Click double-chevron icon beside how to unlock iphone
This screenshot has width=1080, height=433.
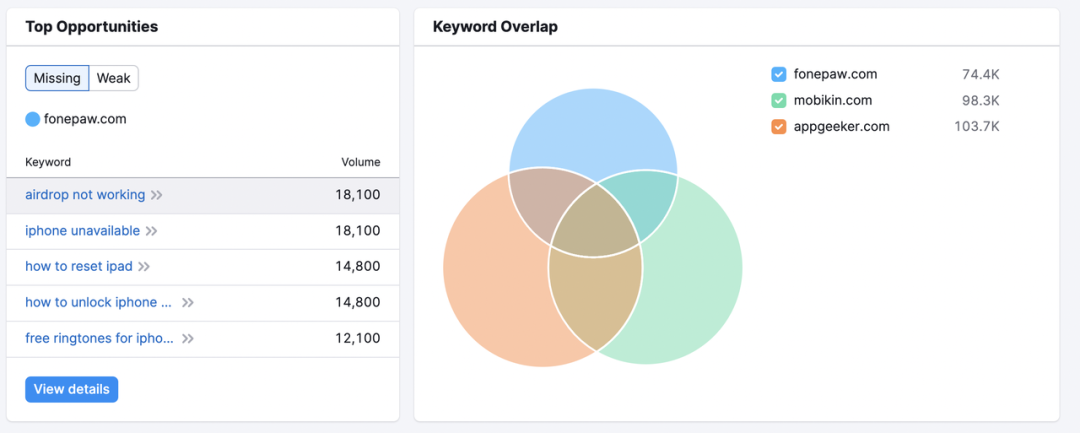(188, 303)
